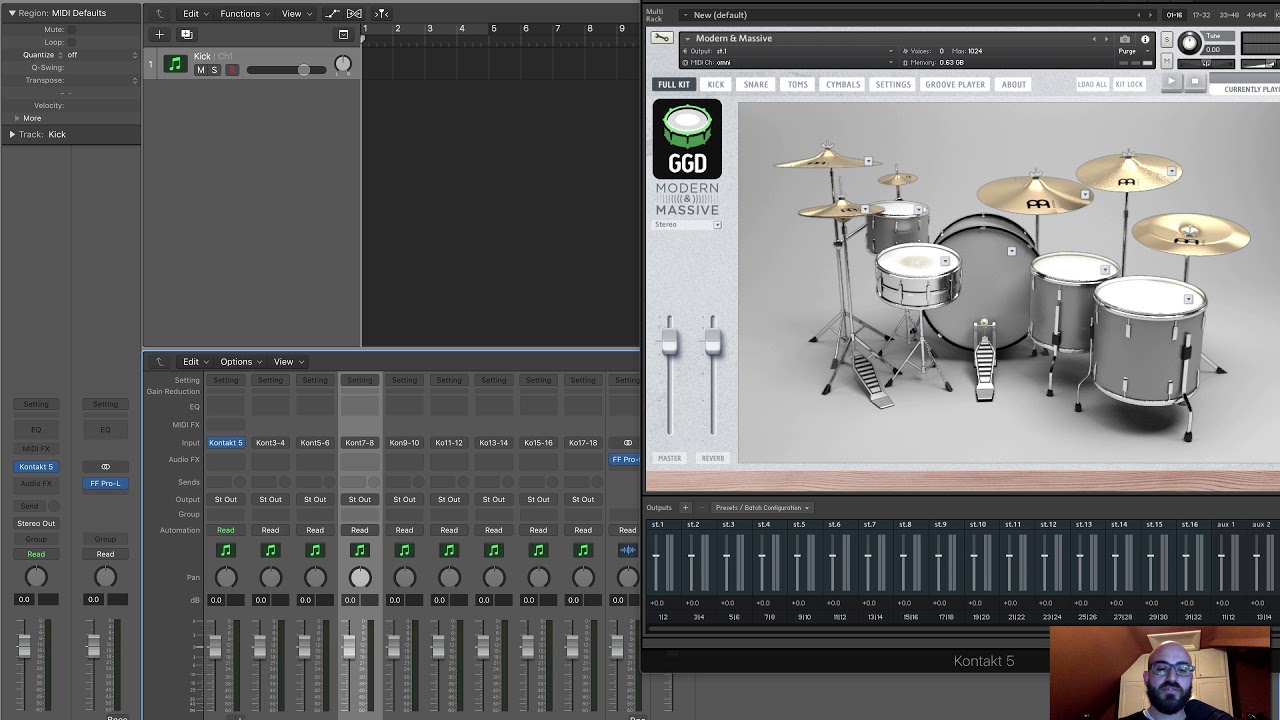Click the add track plus button
The image size is (1280, 720).
tap(159, 34)
